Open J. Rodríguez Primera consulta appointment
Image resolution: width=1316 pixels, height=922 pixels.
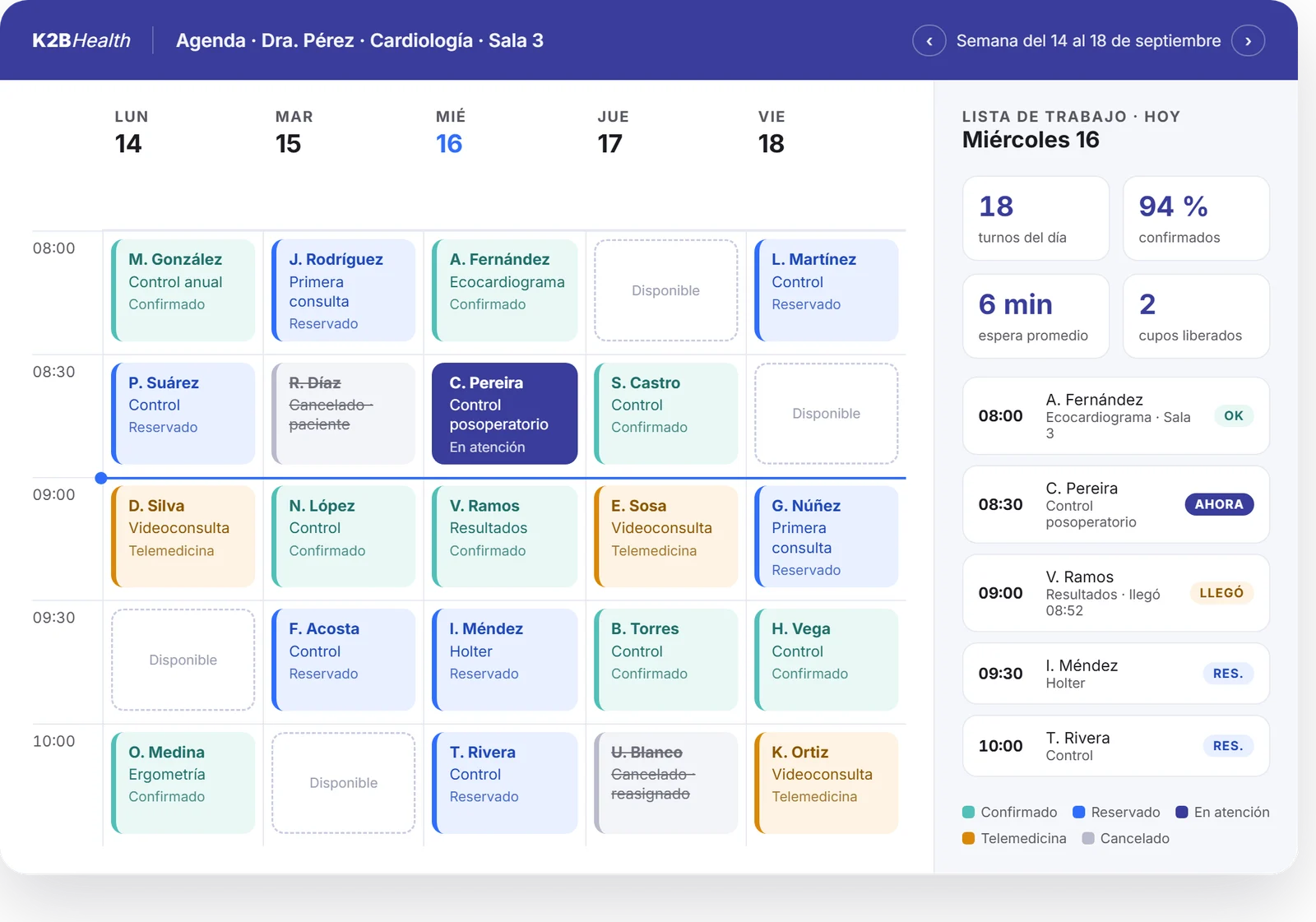pyautogui.click(x=343, y=290)
